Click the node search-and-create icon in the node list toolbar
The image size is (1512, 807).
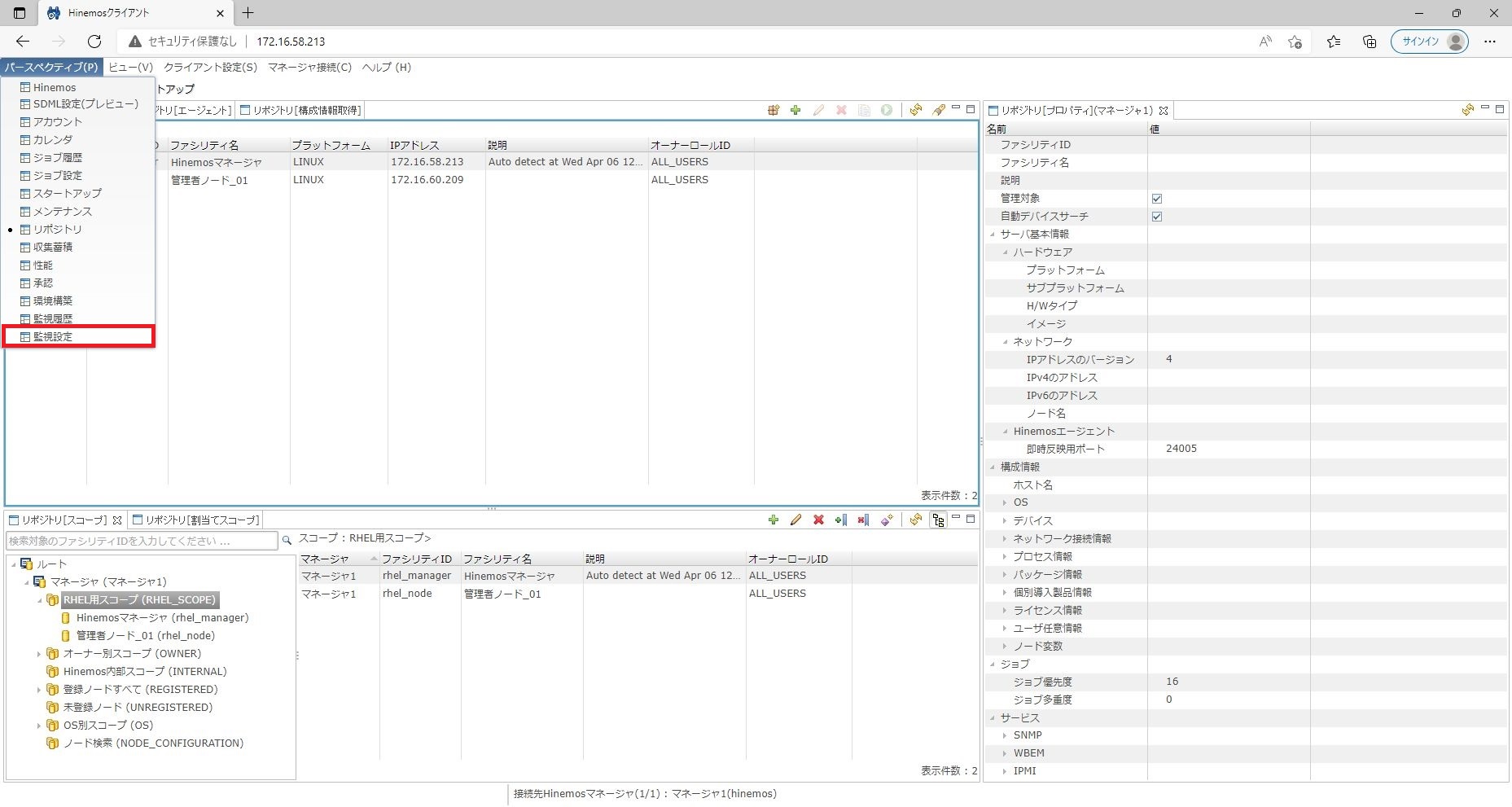coord(774,110)
